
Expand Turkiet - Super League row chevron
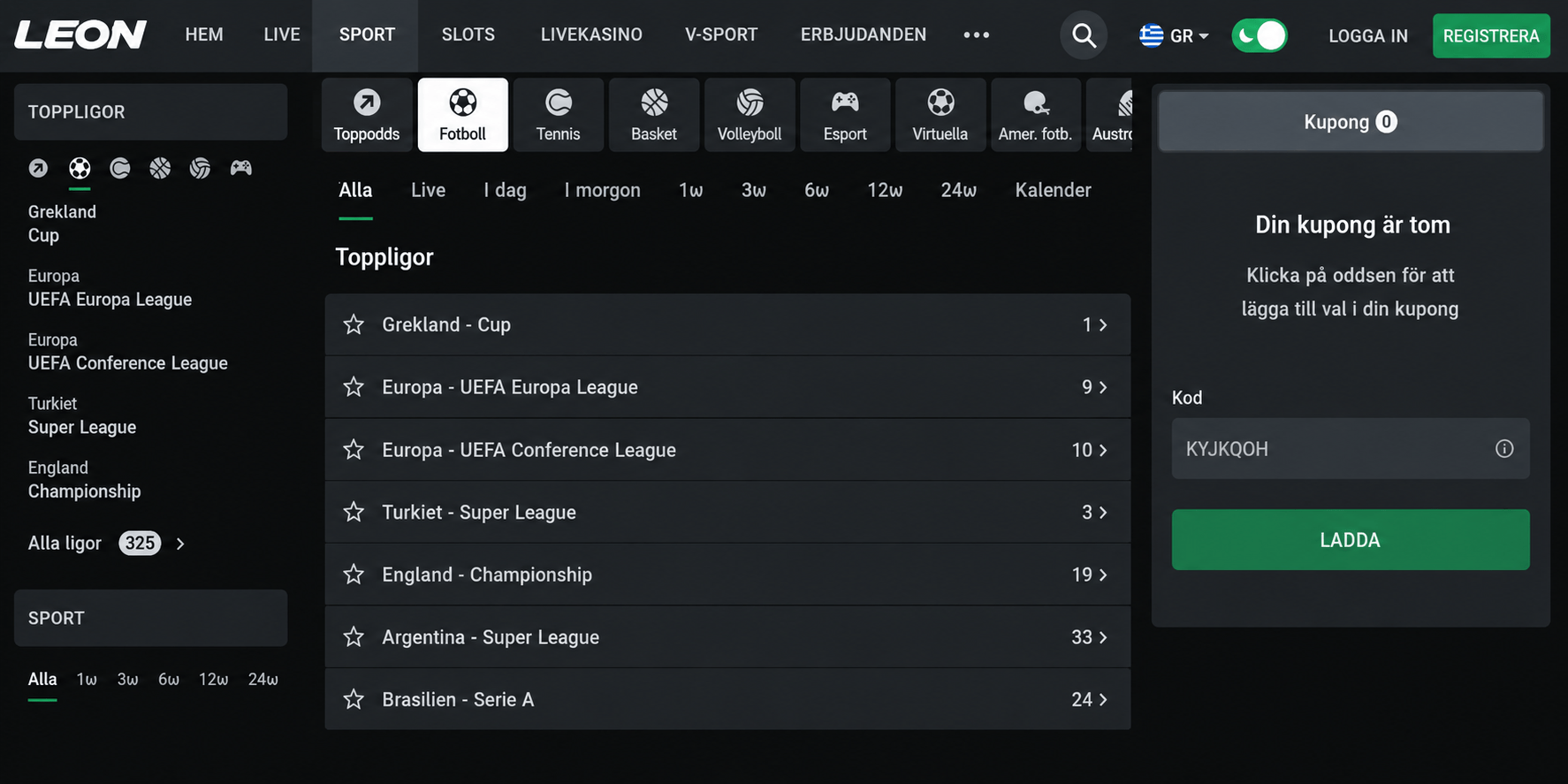(x=1103, y=513)
